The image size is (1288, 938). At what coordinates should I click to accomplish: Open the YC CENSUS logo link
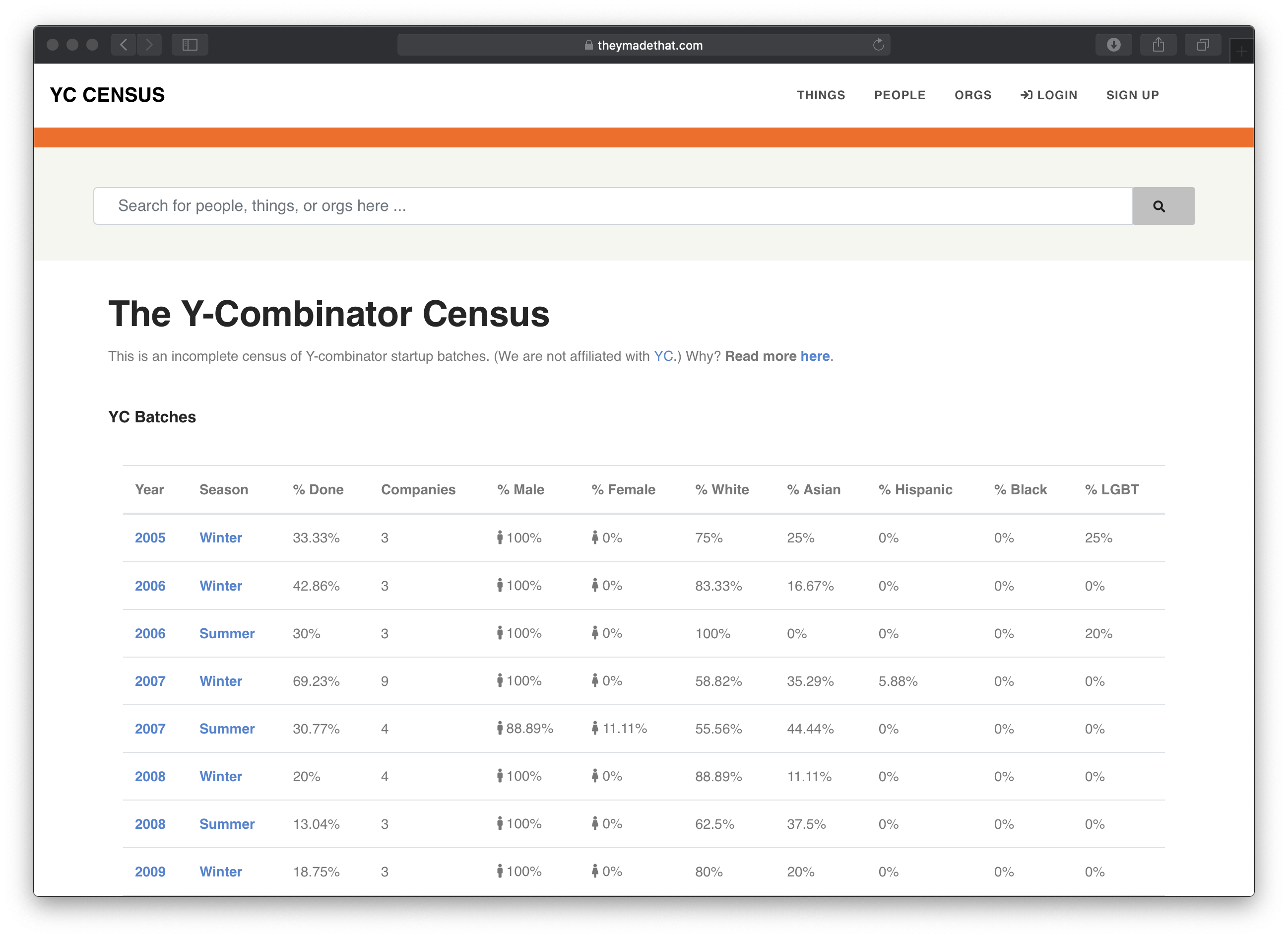107,95
